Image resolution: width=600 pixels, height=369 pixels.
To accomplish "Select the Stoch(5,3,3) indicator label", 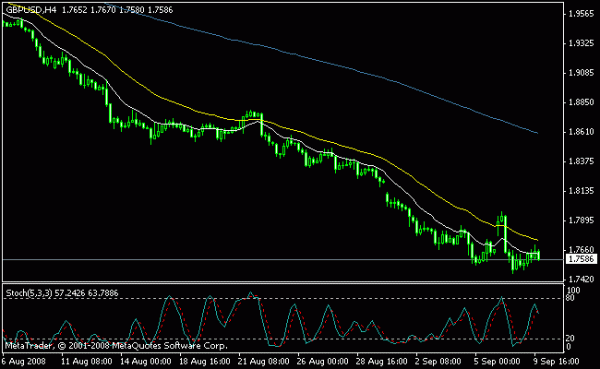I will click(x=29, y=293).
